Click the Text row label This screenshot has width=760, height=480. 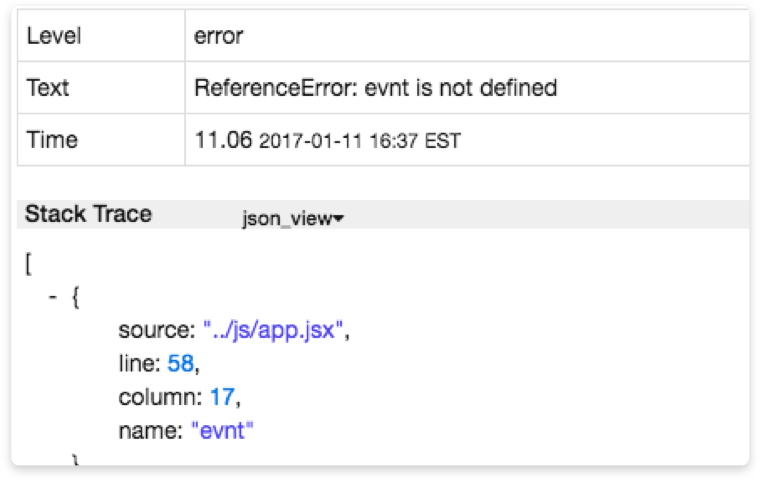pos(46,88)
